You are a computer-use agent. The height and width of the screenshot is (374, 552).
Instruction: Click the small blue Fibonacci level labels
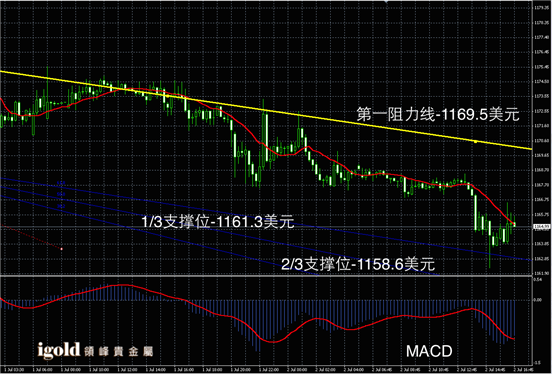click(61, 194)
